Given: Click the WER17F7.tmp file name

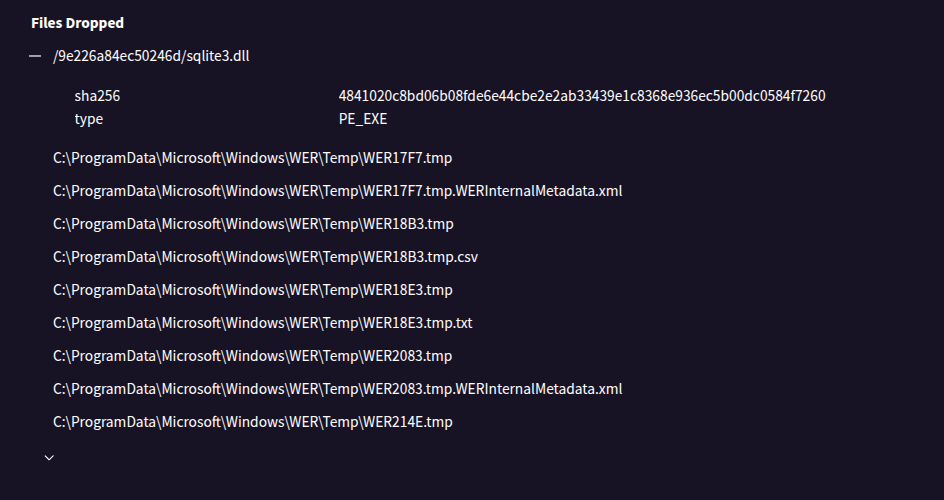Looking at the screenshot, I should tap(408, 158).
